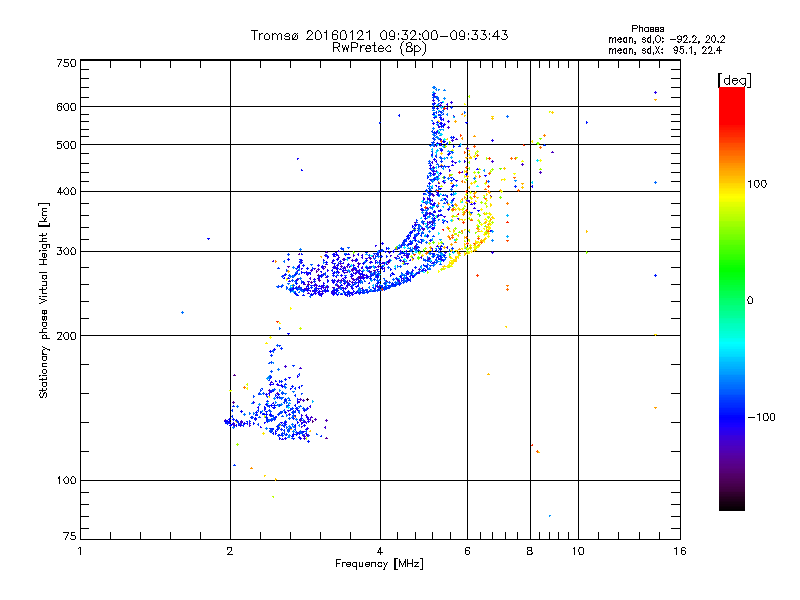Click the 'Stationary phase Virtual Height [km]' y-axis label

[x=43, y=300]
